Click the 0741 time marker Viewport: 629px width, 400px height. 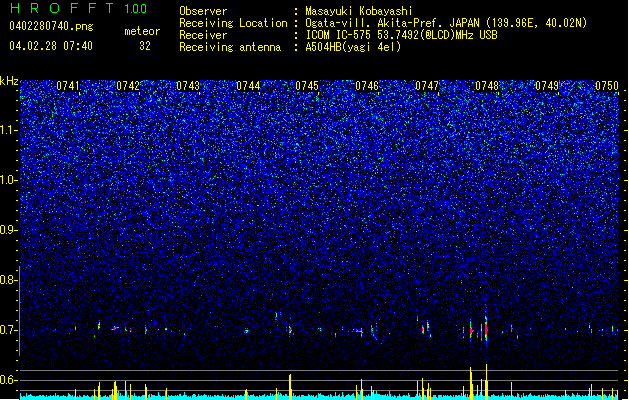(x=68, y=86)
